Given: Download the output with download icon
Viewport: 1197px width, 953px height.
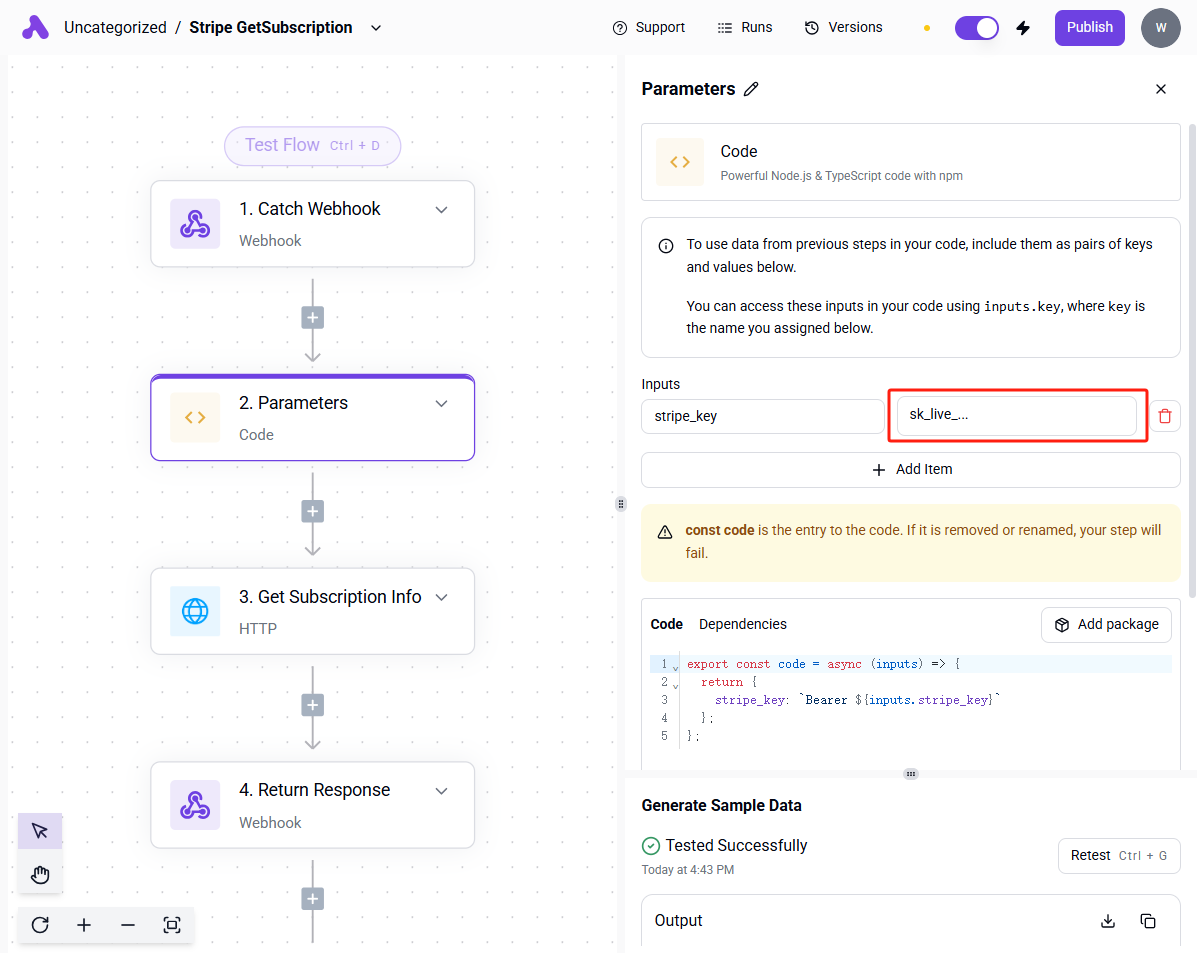Looking at the screenshot, I should click(1108, 921).
